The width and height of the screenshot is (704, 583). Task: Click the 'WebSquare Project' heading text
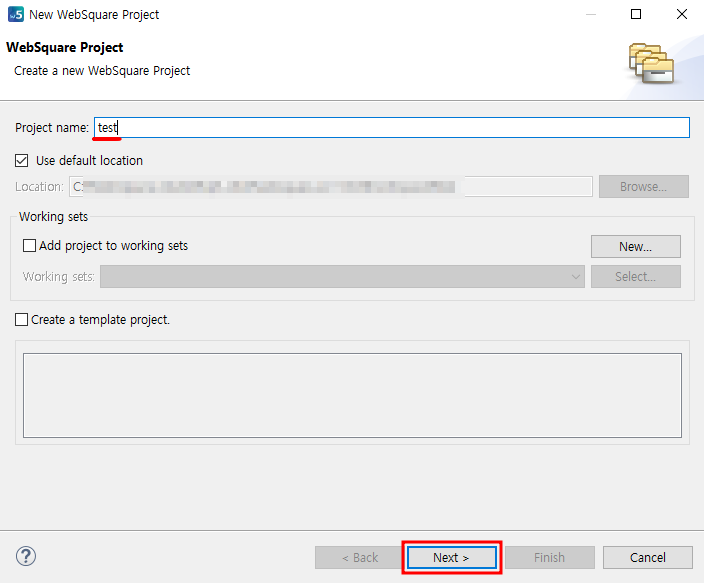65,48
